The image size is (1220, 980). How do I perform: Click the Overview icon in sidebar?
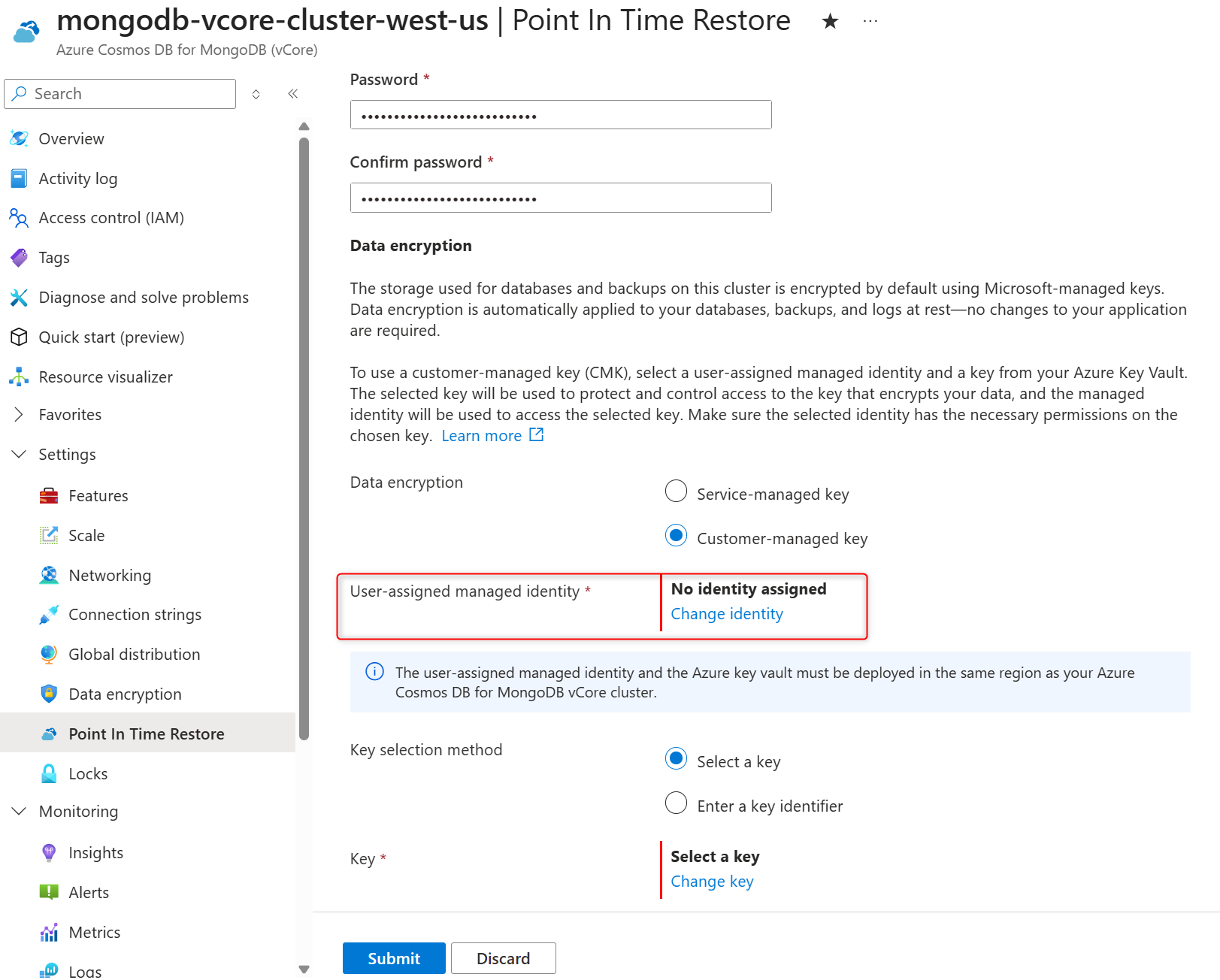coord(19,138)
